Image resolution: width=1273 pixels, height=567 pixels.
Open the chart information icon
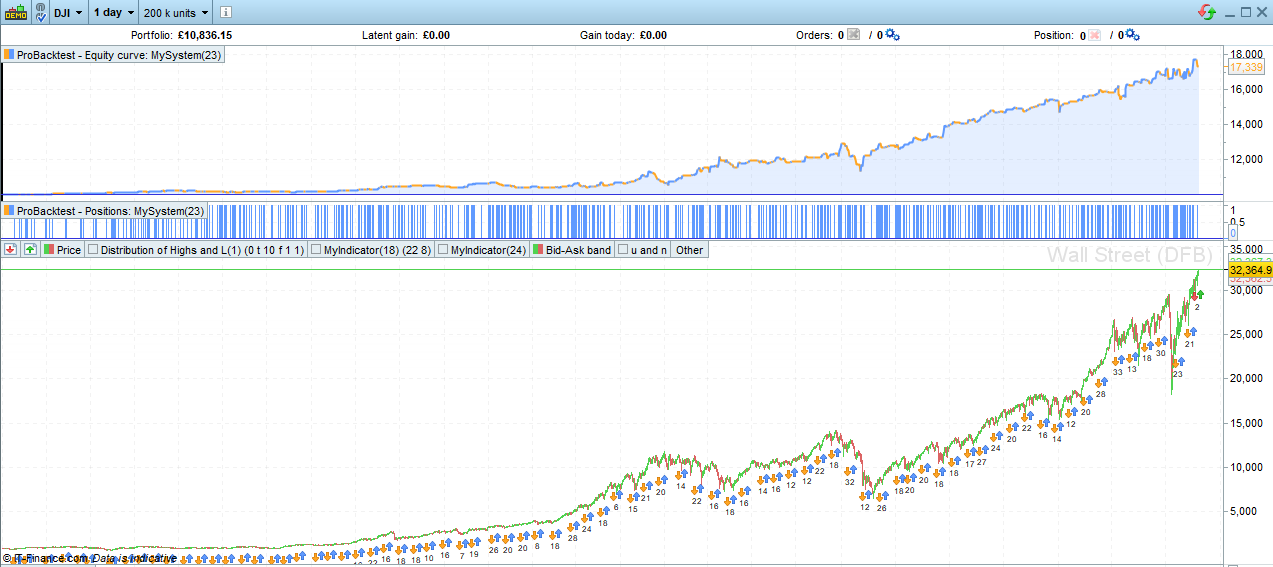pos(225,13)
